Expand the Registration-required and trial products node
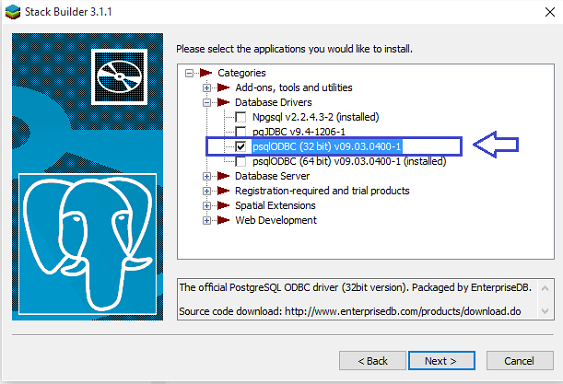Image resolution: width=563 pixels, height=384 pixels. [207, 191]
